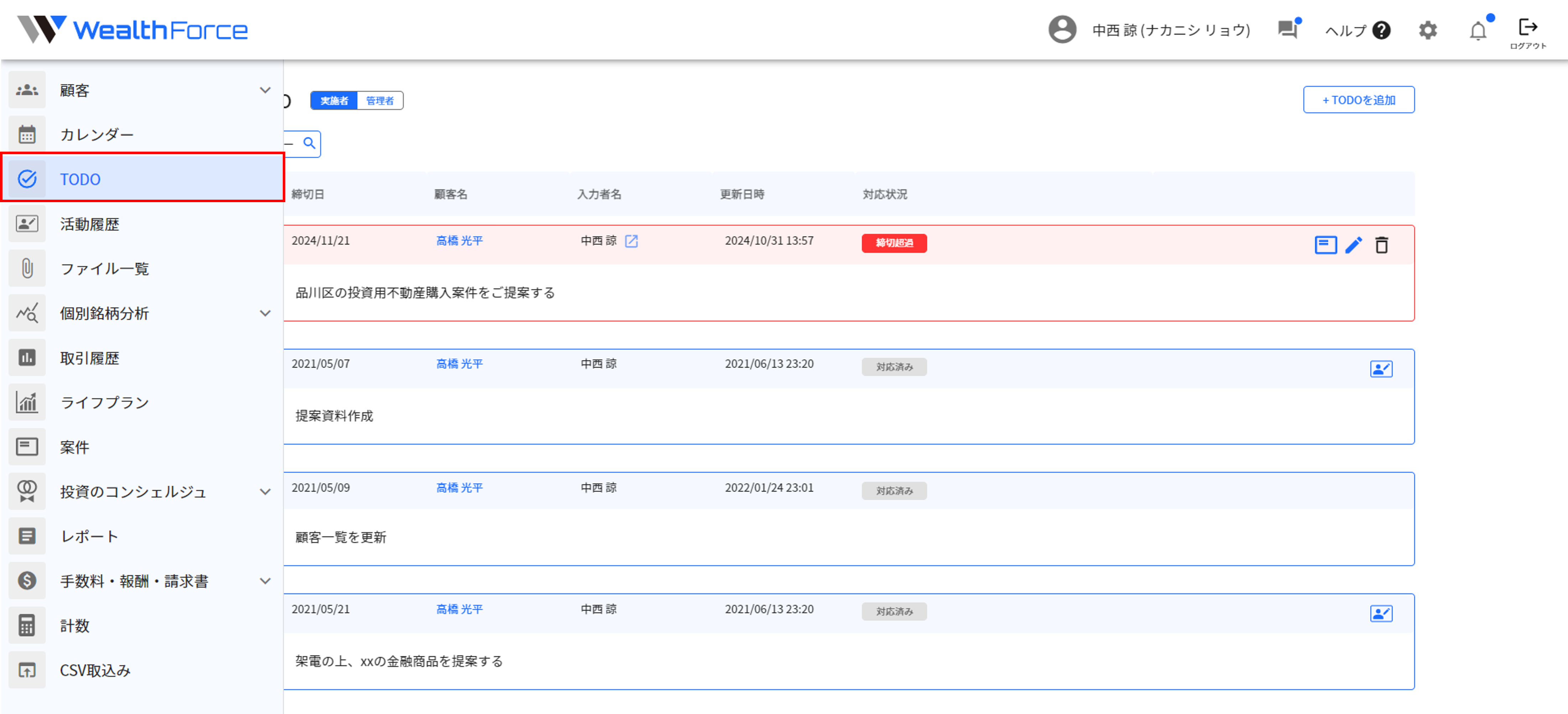Viewport: 1568px width, 714px height.
Task: Click the chat messages icon in header
Action: 1287,29
